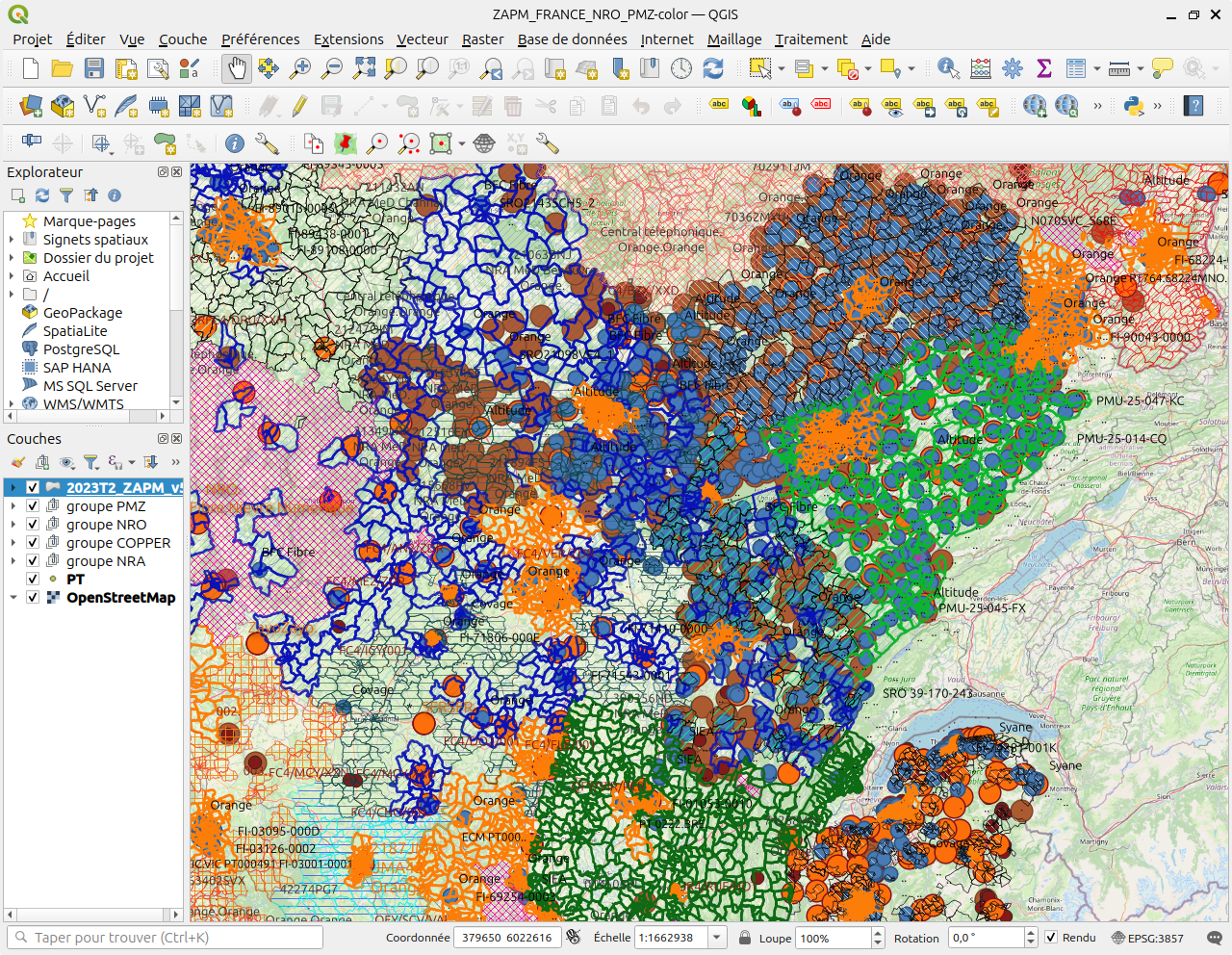Open the help contents book icon

point(1194,106)
